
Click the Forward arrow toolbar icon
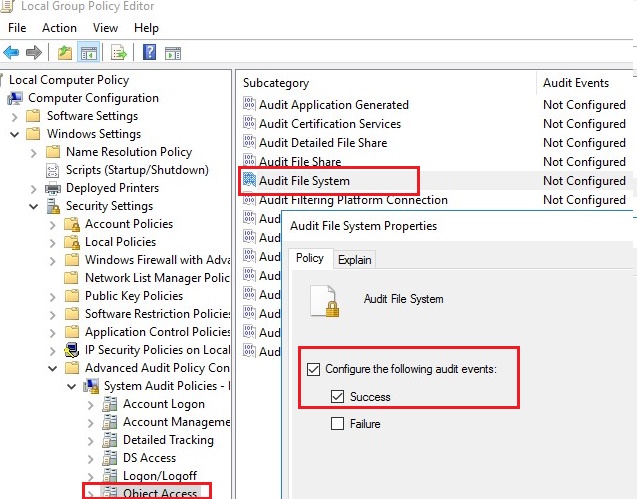34,52
